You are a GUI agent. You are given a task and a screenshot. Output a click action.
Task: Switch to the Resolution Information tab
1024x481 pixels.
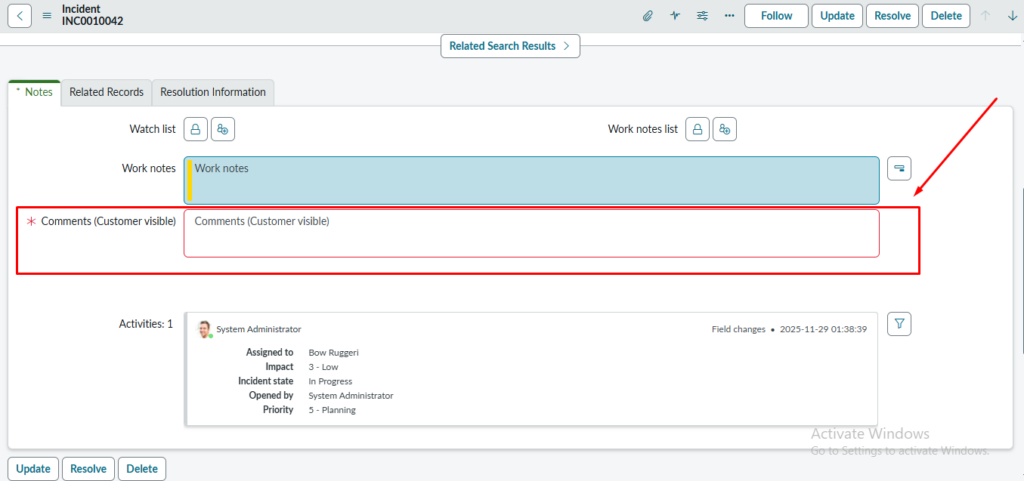213,92
